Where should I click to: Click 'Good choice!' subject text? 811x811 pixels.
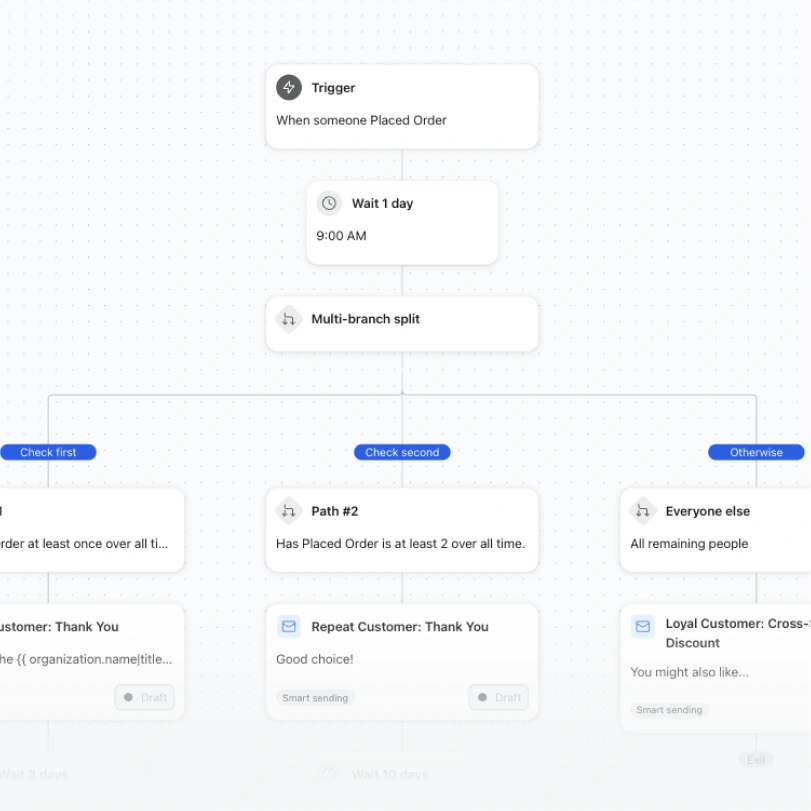click(x=314, y=659)
